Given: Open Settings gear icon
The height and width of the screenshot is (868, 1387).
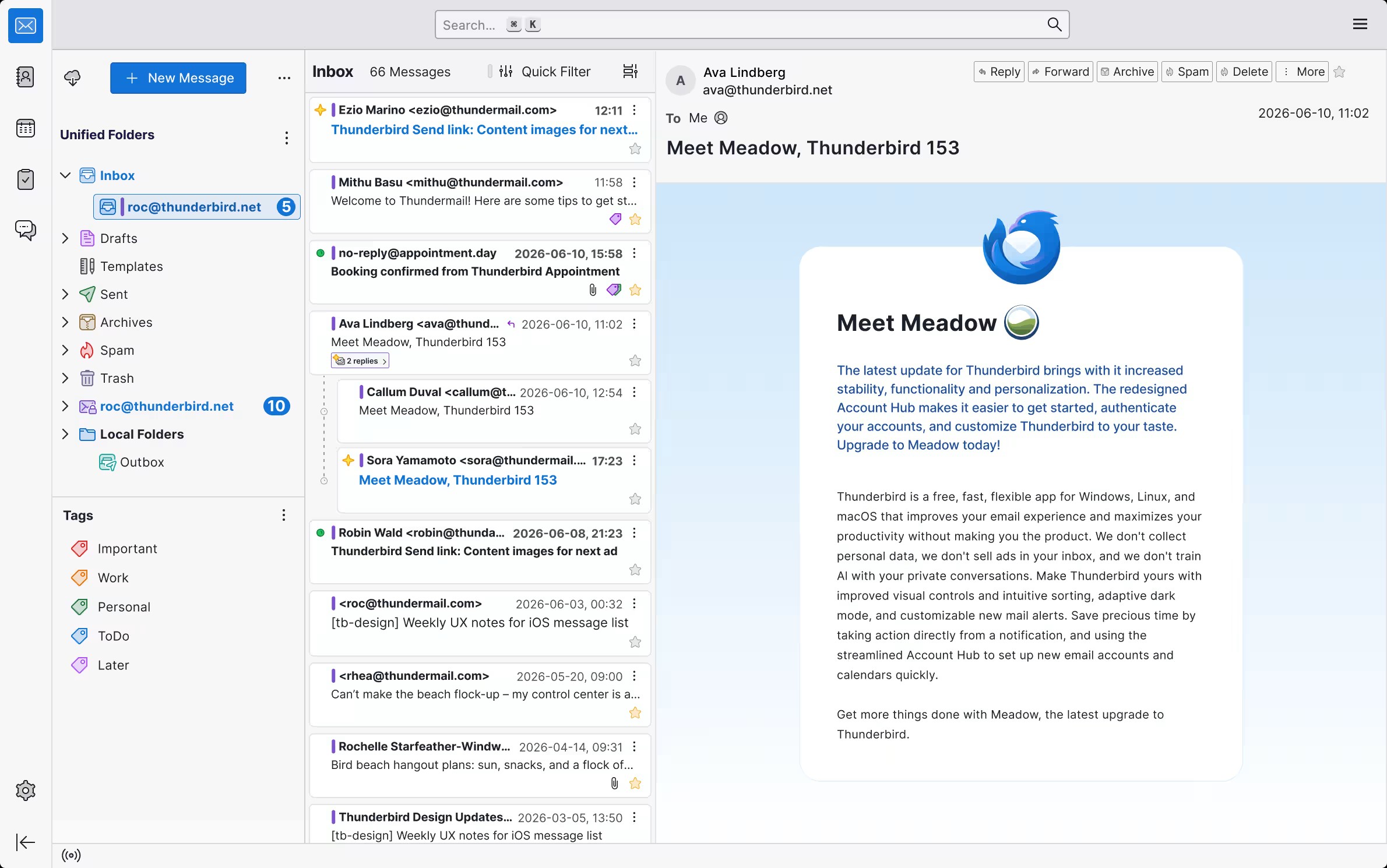Looking at the screenshot, I should click(26, 791).
